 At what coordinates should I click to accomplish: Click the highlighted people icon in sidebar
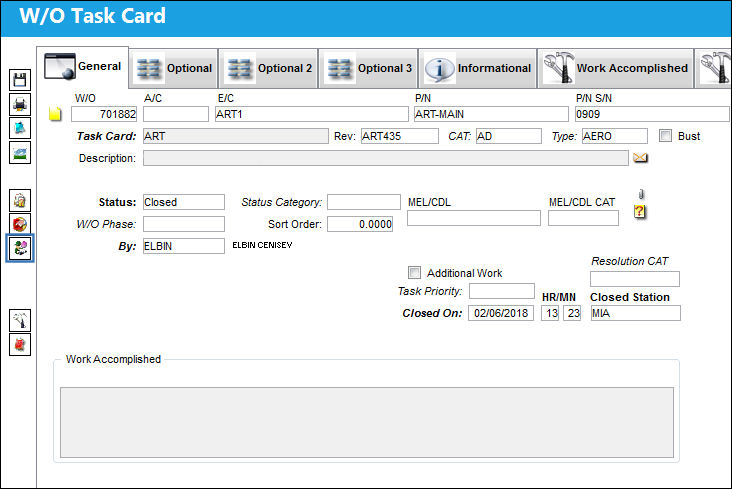[x=20, y=248]
